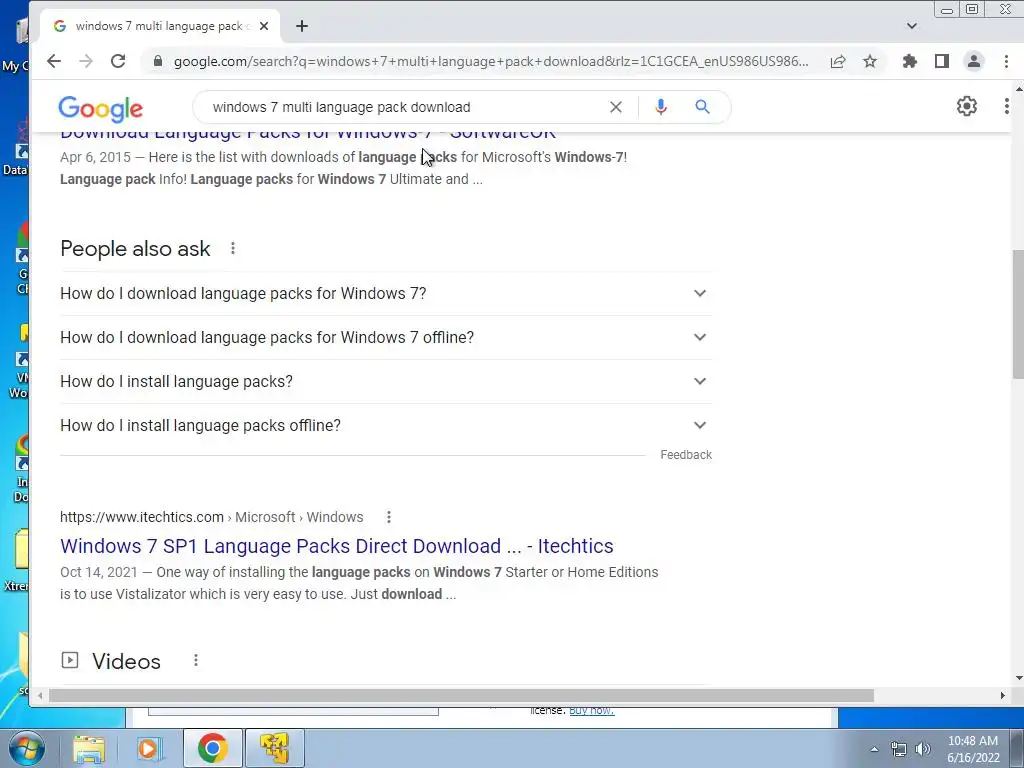Screen dimensions: 1024x768
Task: Click the horizontal scrollbar thumb
Action: [461, 696]
